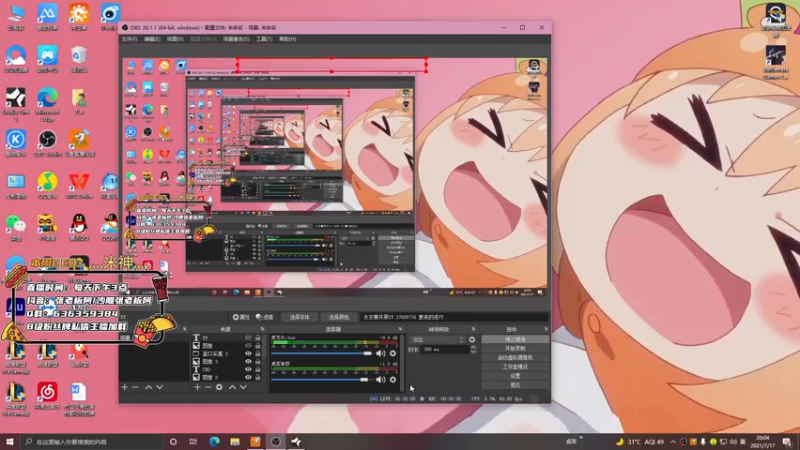Mute the 麦克风/Aux speaker icon
This screenshot has height=450, width=800.
[x=381, y=353]
